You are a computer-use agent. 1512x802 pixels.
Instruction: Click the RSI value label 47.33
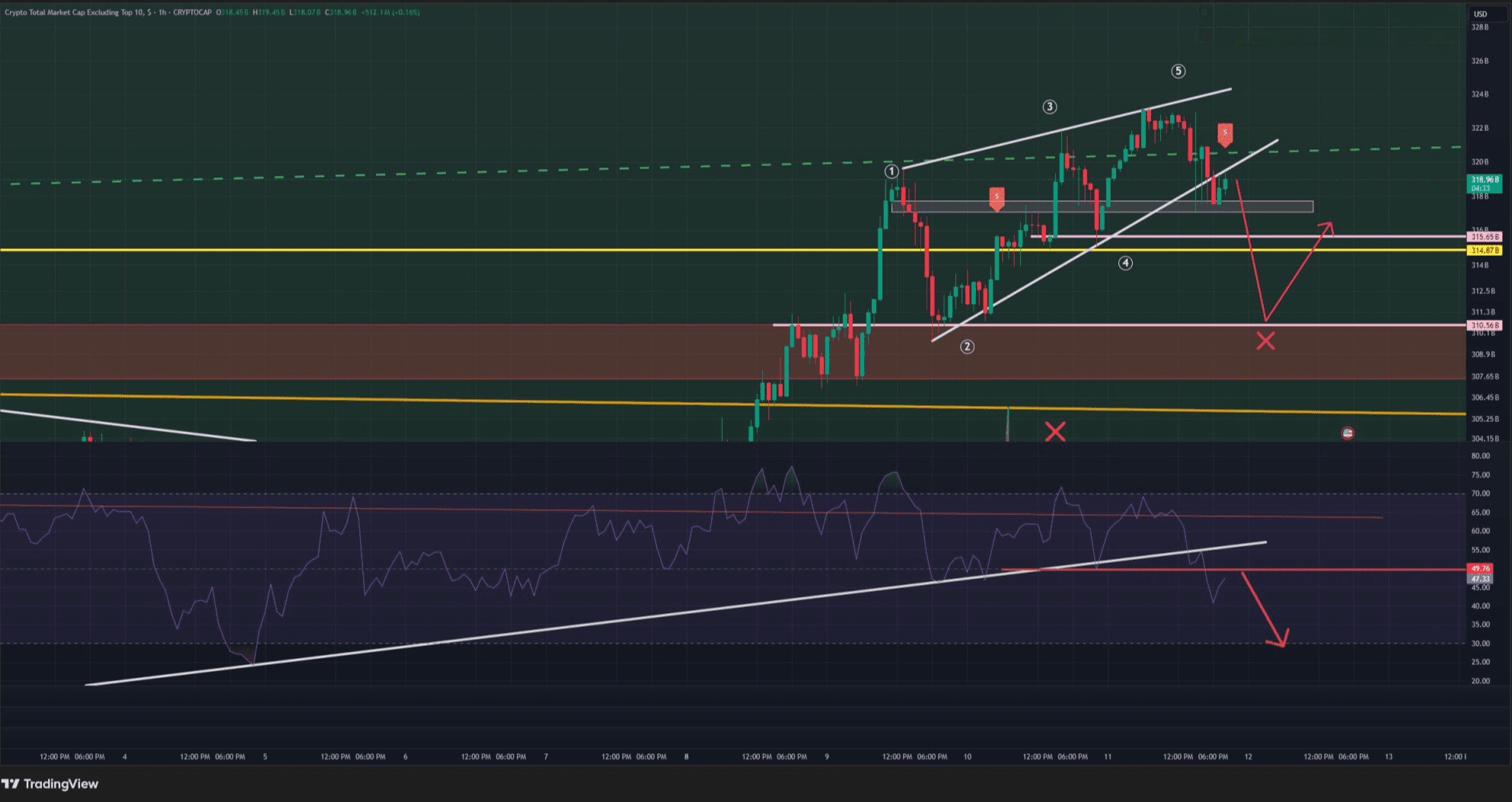point(1479,579)
